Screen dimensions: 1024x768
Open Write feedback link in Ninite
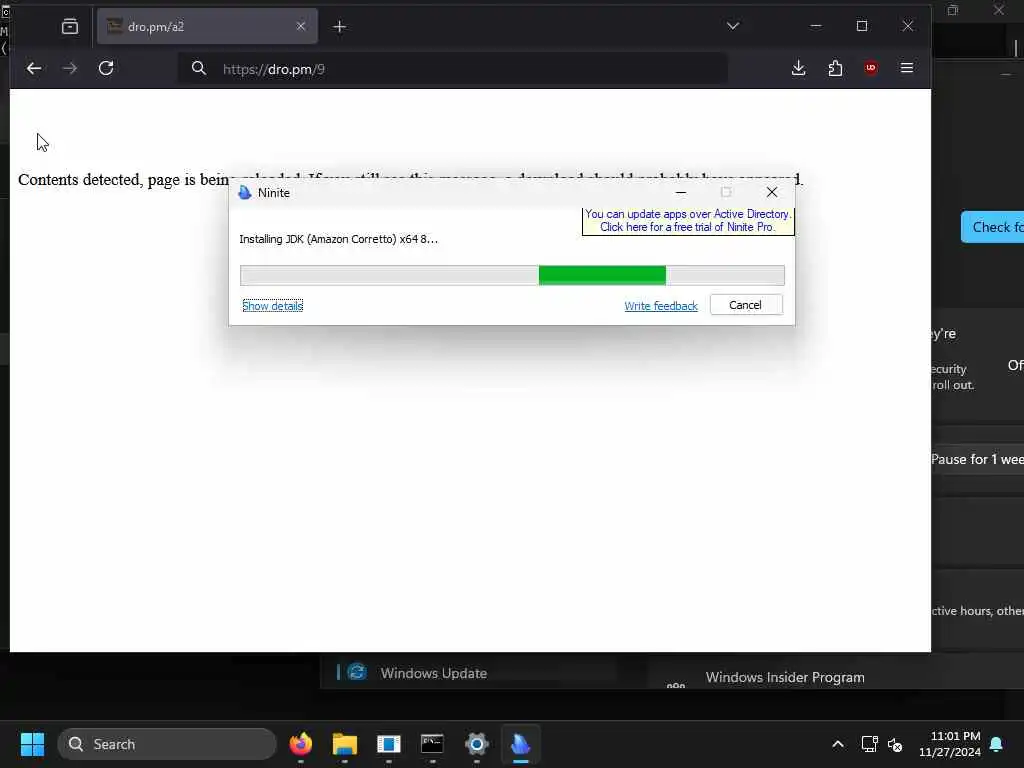(661, 306)
